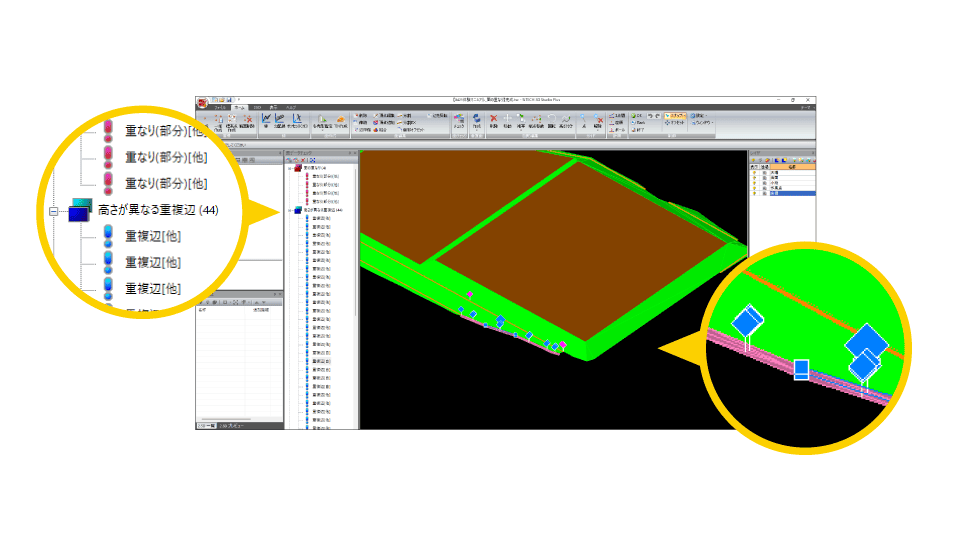Switch to the ribbon tab between ホーム and 表示
Viewport: 960px width, 540px height.
point(257,108)
